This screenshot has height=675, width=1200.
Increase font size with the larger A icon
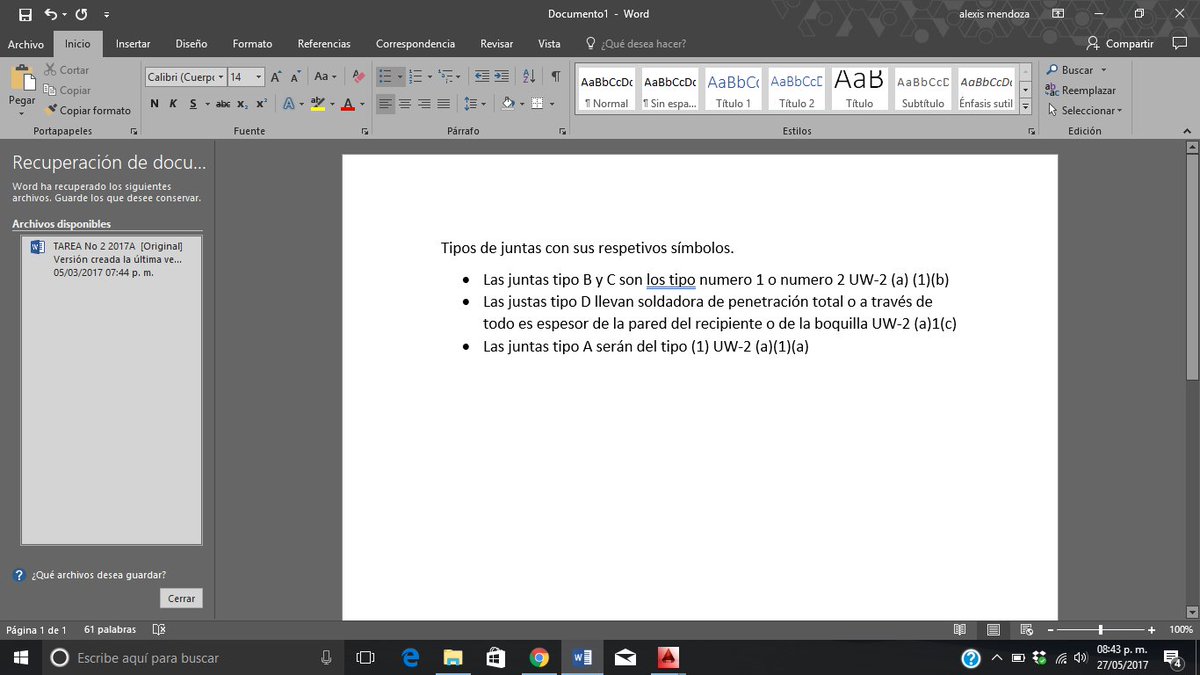[x=276, y=77]
